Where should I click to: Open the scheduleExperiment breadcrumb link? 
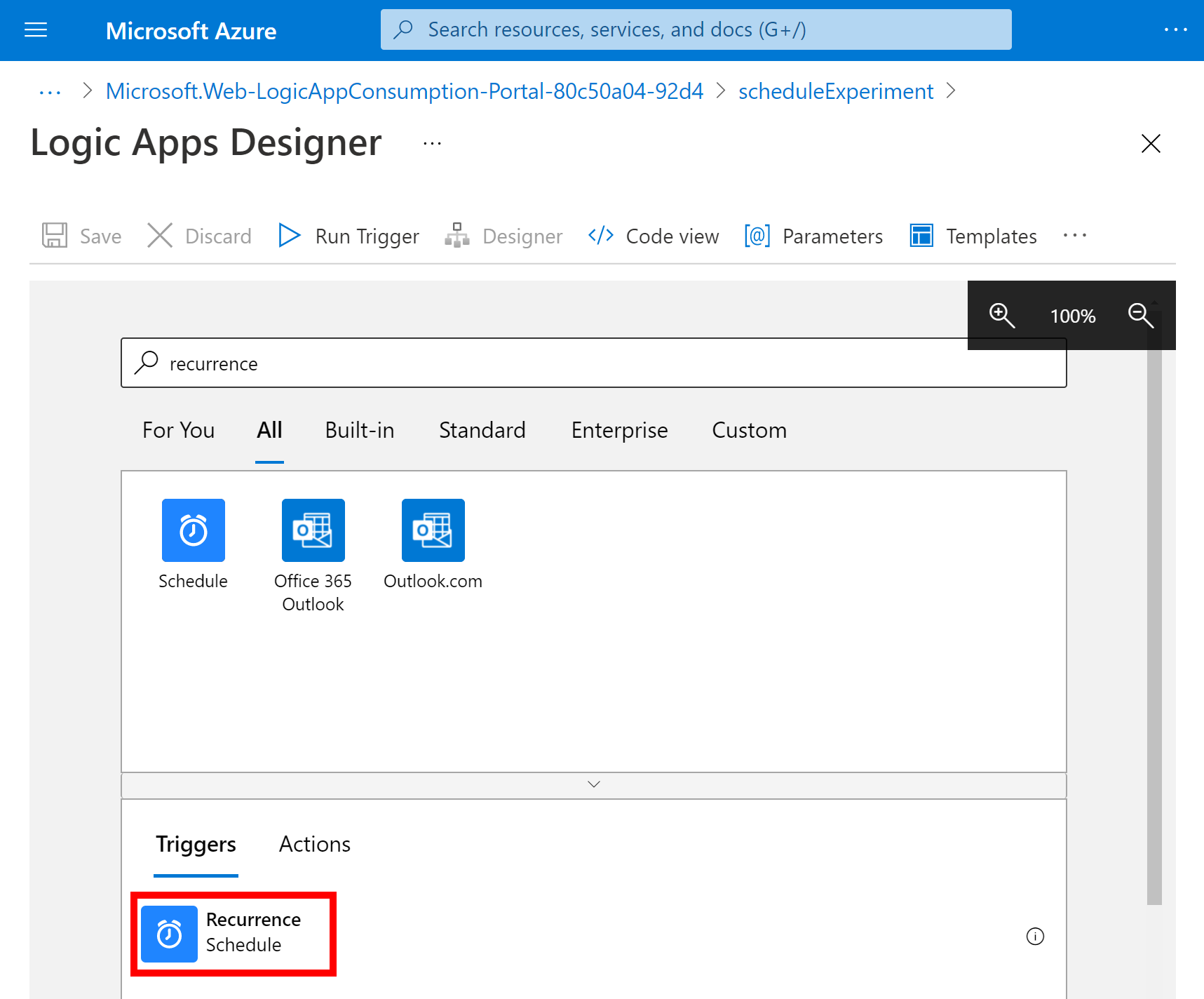click(836, 91)
